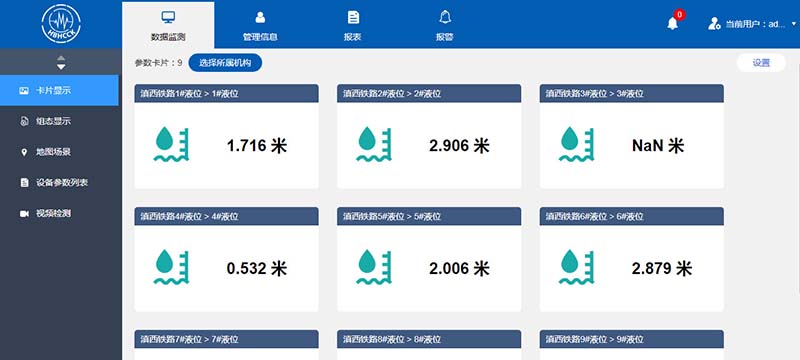Viewport: 800px width, 360px height.
Task: Open the 报表 tab
Action: 353,24
